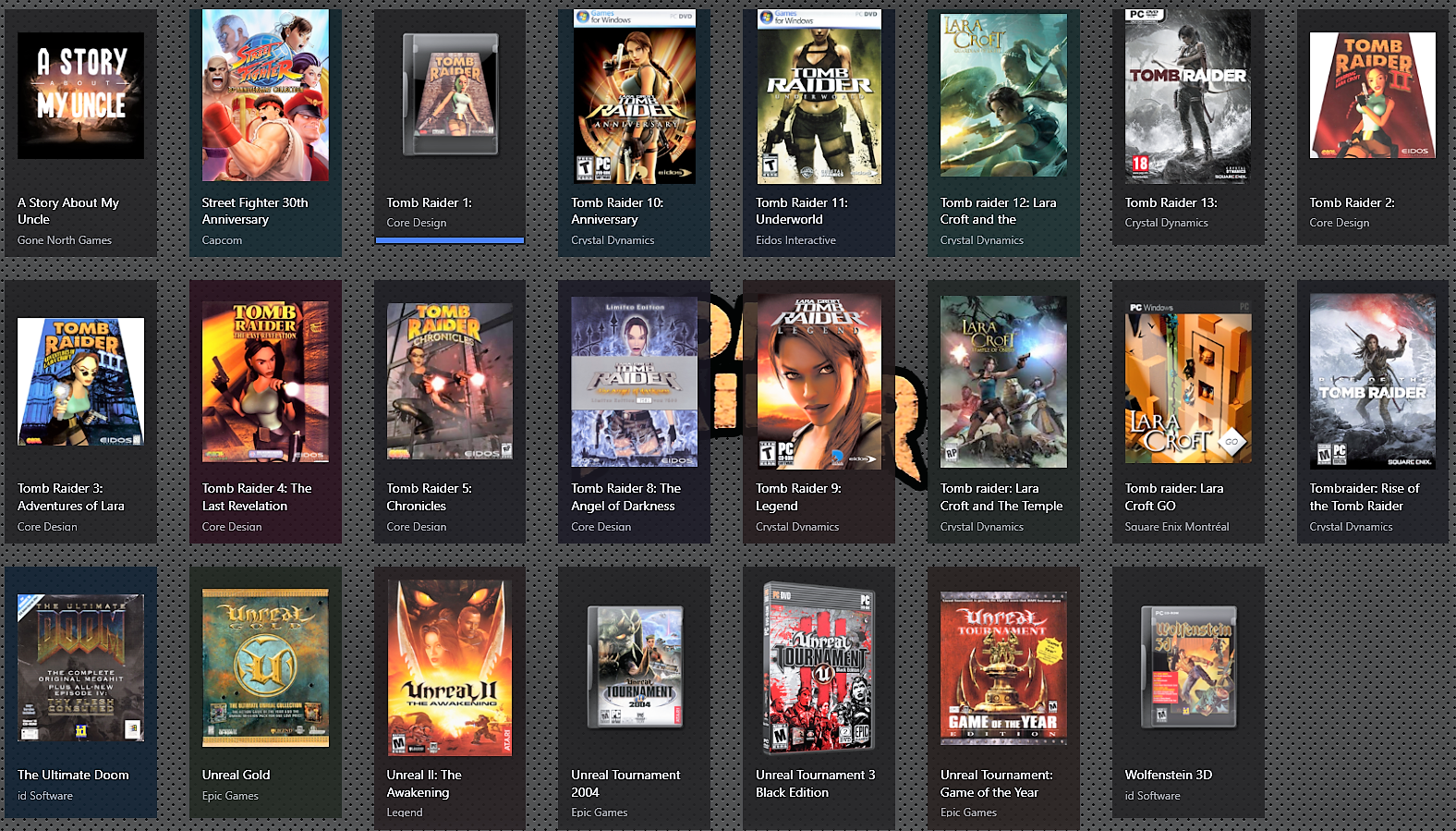
Task: Click 'The Ultimate Doom' title text
Action: 73,775
